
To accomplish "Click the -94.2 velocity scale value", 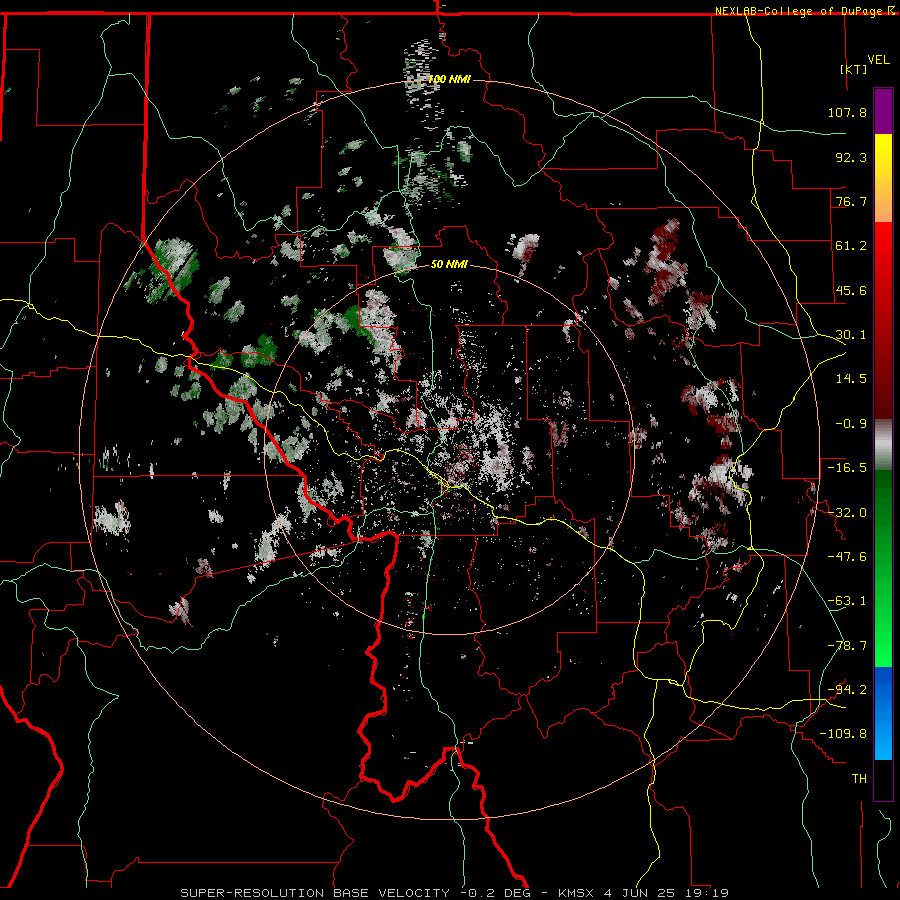I will (847, 690).
